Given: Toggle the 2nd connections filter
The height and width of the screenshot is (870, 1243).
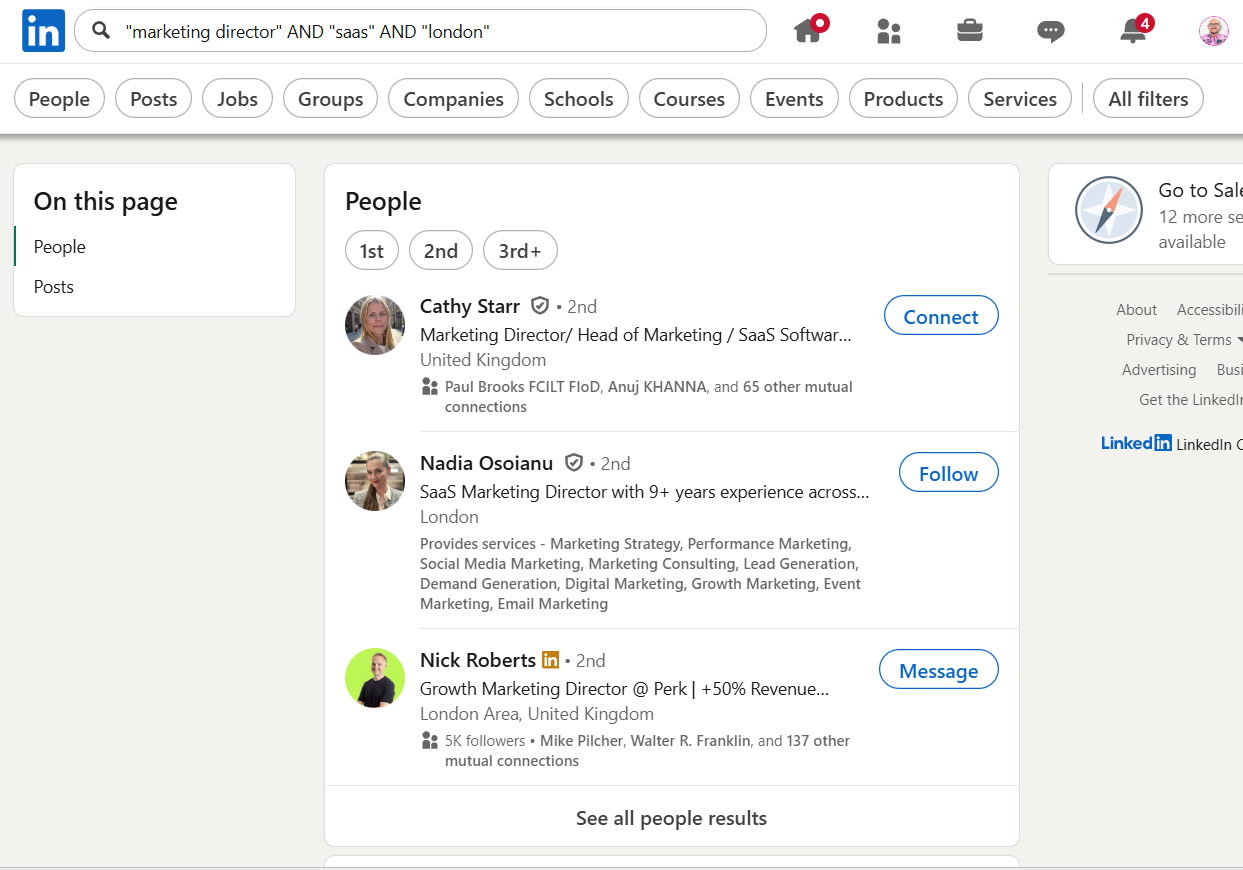Looking at the screenshot, I should (441, 250).
